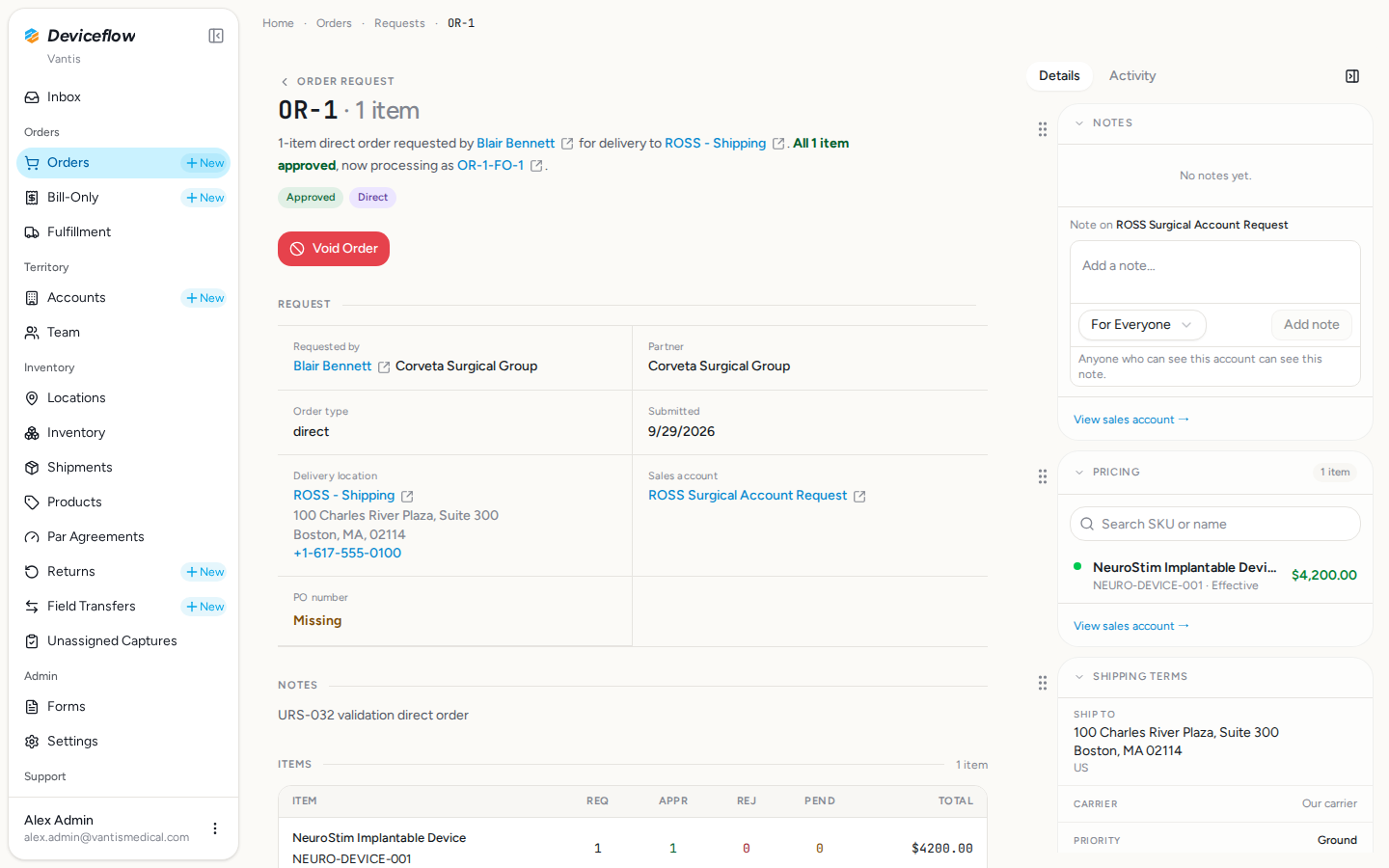Image resolution: width=1389 pixels, height=868 pixels.
Task: Open the ROSS - Shipping delivery location link
Action: [x=344, y=496]
